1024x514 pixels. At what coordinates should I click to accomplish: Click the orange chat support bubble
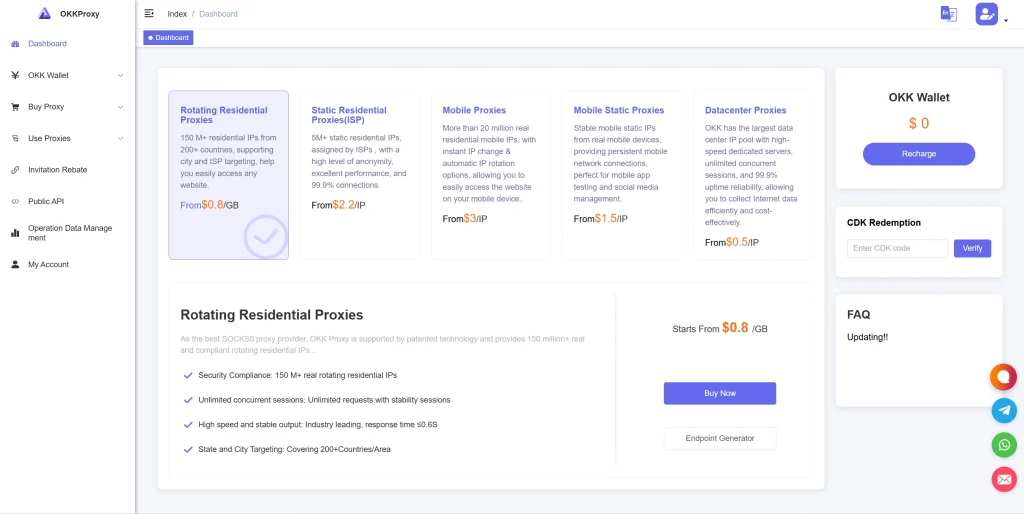(x=1004, y=376)
